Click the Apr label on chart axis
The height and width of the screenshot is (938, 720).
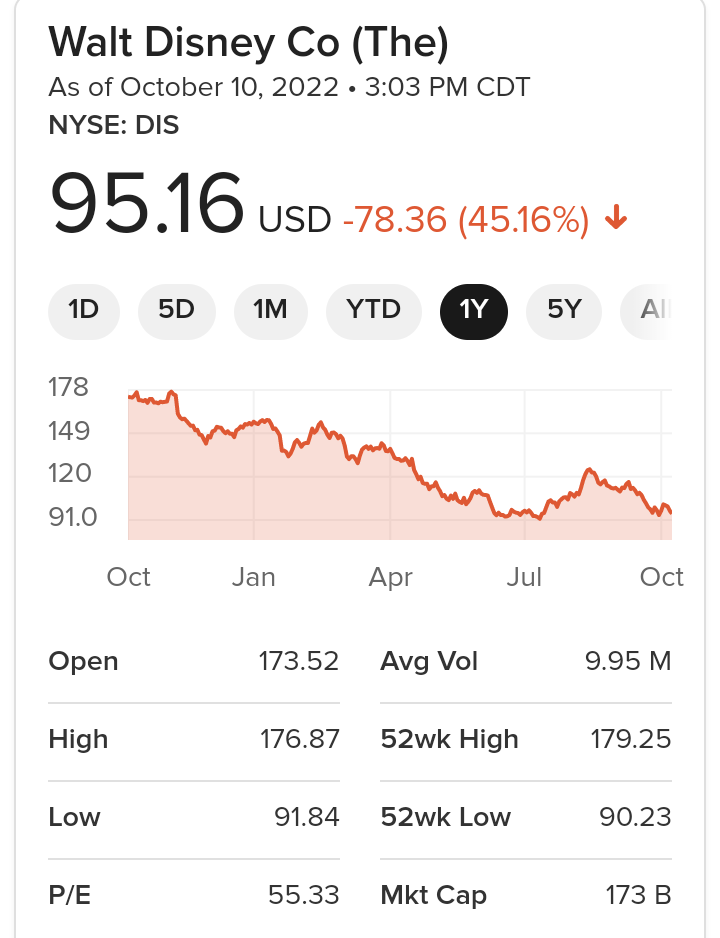(x=390, y=577)
